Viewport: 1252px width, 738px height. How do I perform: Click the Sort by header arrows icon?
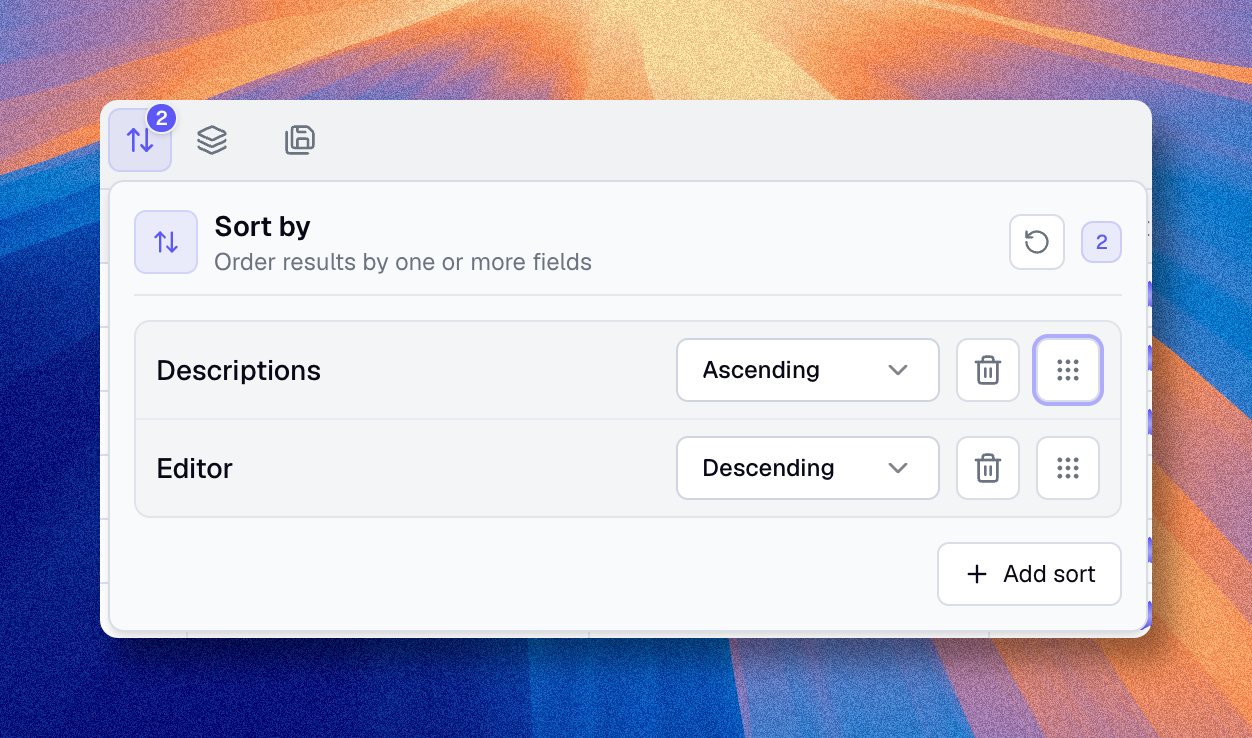click(x=166, y=242)
